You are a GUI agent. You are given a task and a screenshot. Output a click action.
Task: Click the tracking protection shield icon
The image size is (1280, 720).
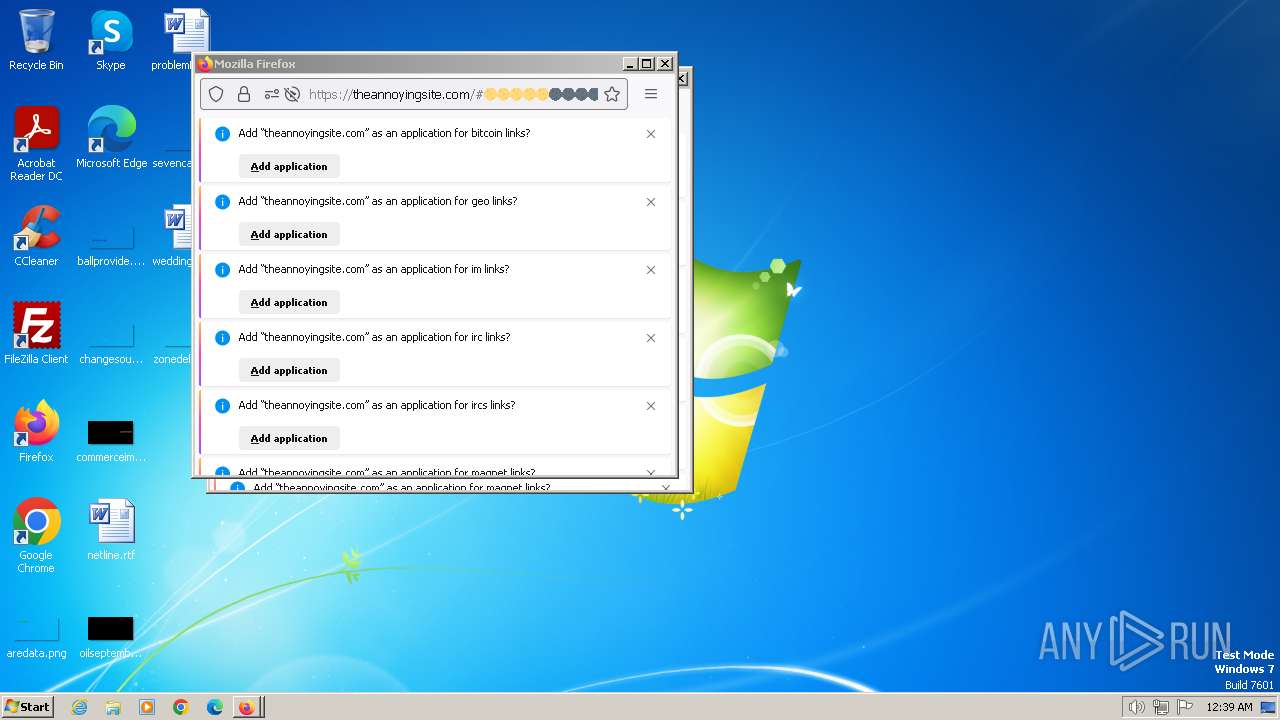coord(216,94)
